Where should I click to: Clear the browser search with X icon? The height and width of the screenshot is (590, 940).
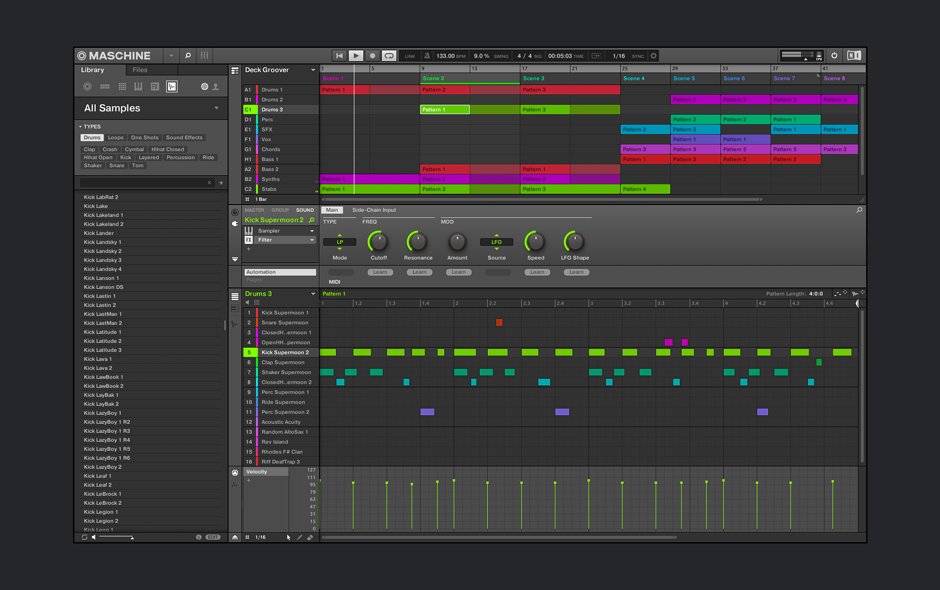pyautogui.click(x=209, y=182)
